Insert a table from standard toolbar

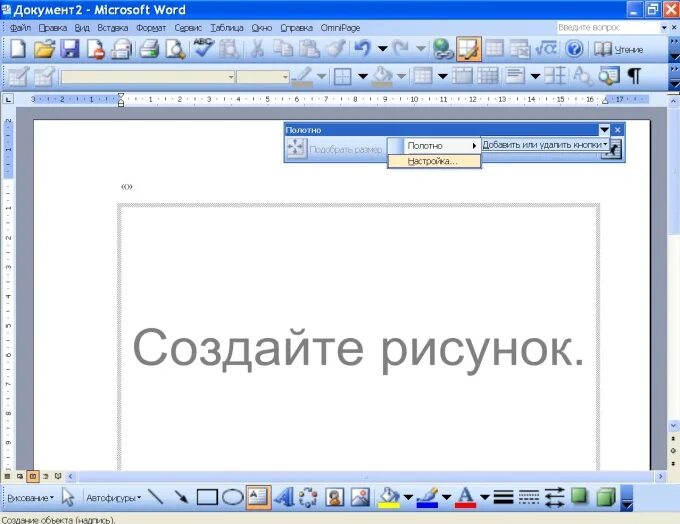pyautogui.click(x=494, y=49)
